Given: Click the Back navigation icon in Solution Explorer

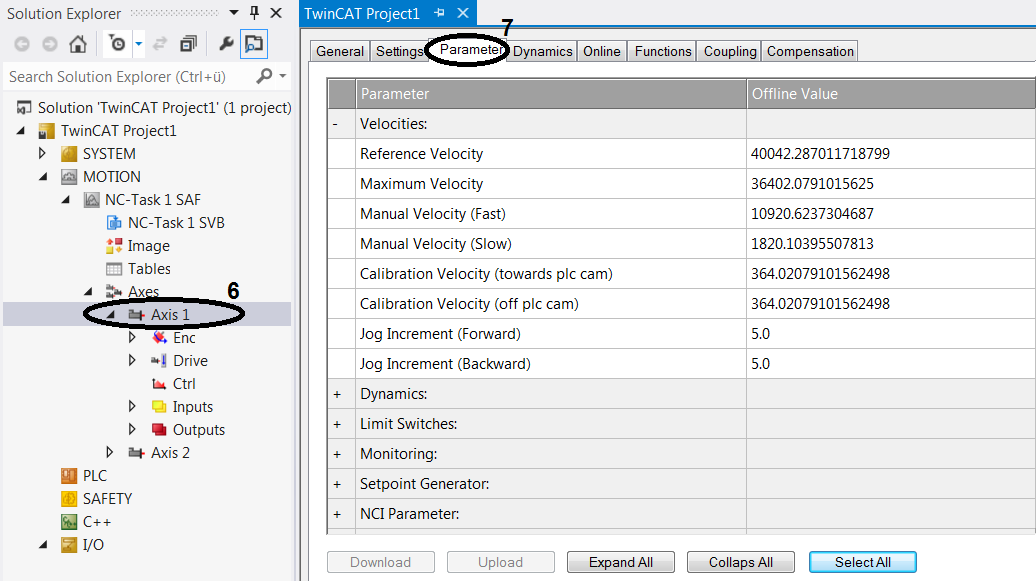Looking at the screenshot, I should click(x=22, y=44).
